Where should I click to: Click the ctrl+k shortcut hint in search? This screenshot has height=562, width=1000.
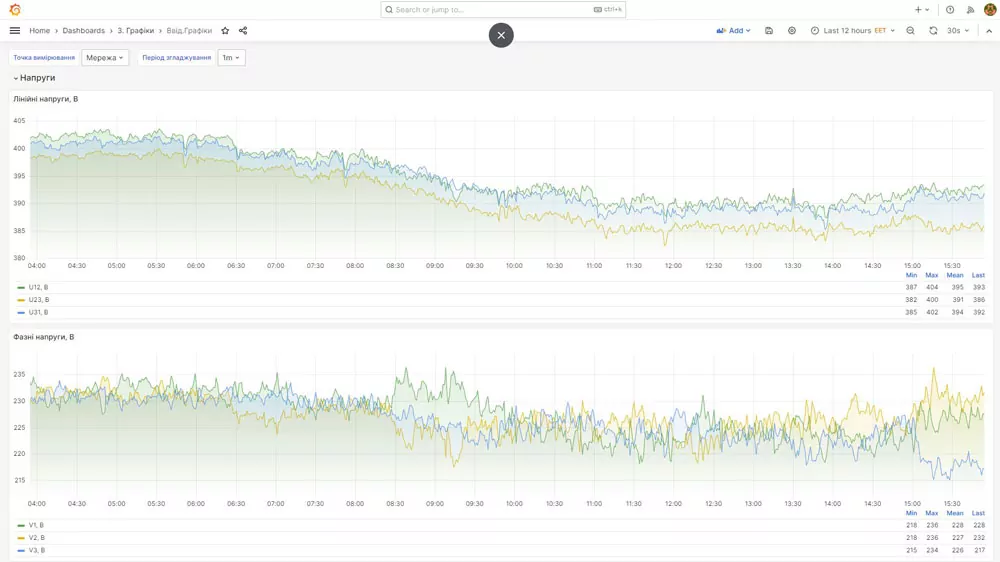pos(608,10)
